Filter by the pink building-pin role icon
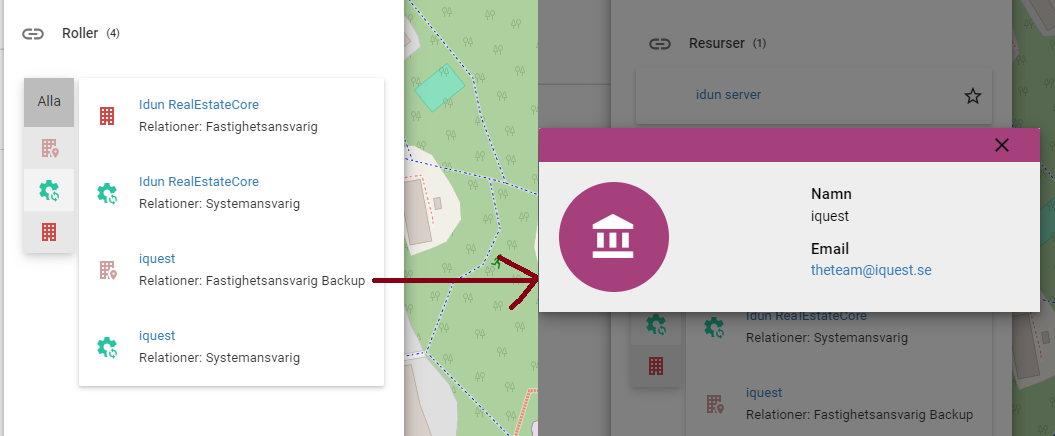Image resolution: width=1055 pixels, height=436 pixels. (49, 148)
